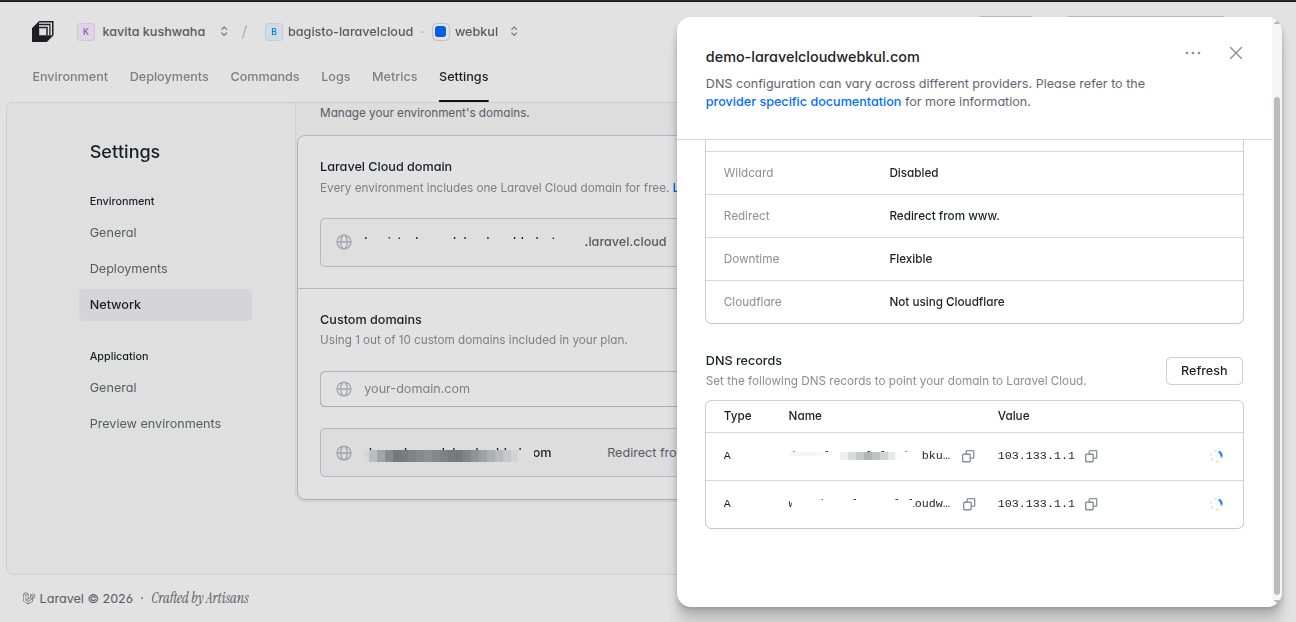The width and height of the screenshot is (1296, 622).
Task: Click the Crafted by Artisans footer text
Action: 200,599
